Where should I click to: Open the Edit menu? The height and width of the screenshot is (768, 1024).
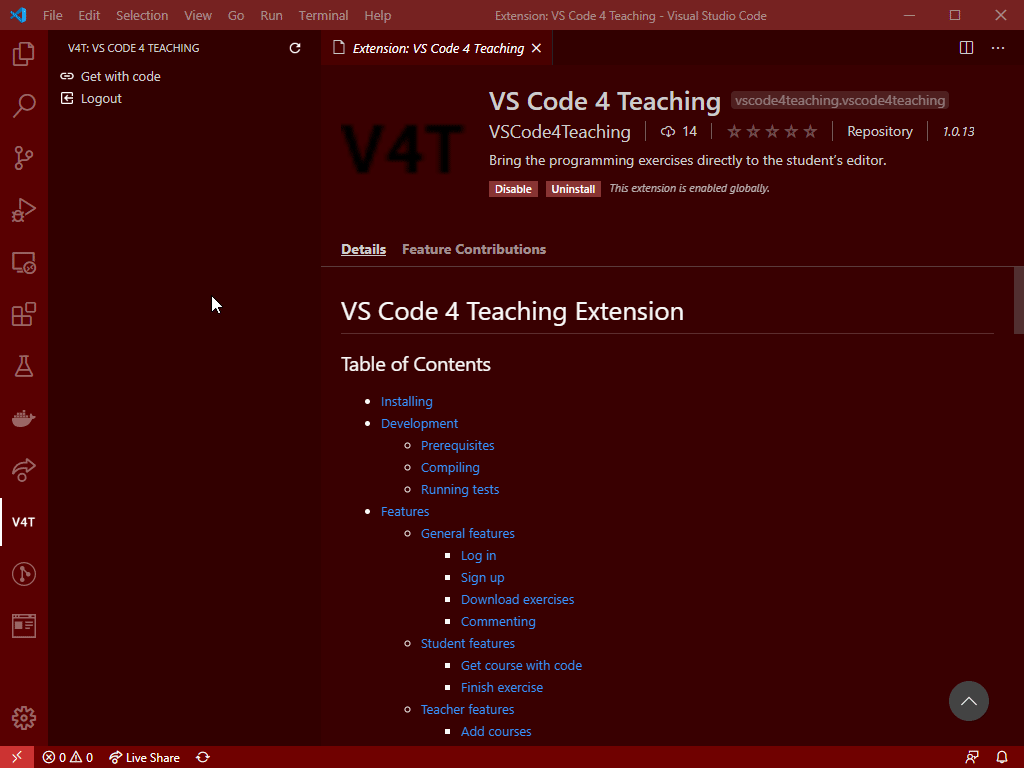89,15
